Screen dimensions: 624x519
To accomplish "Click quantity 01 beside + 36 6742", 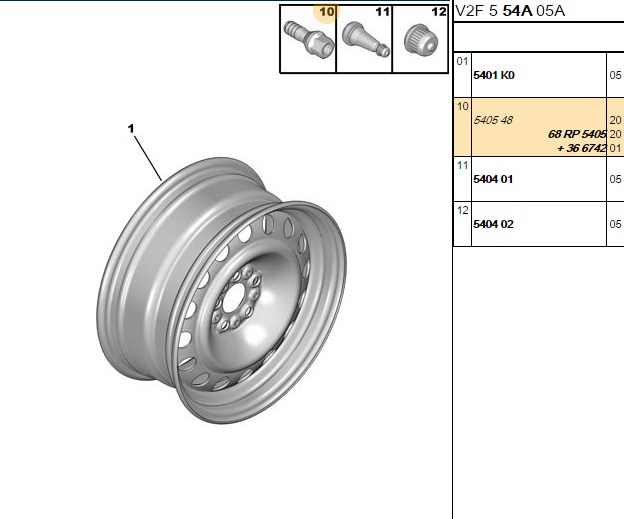I will [x=615, y=148].
